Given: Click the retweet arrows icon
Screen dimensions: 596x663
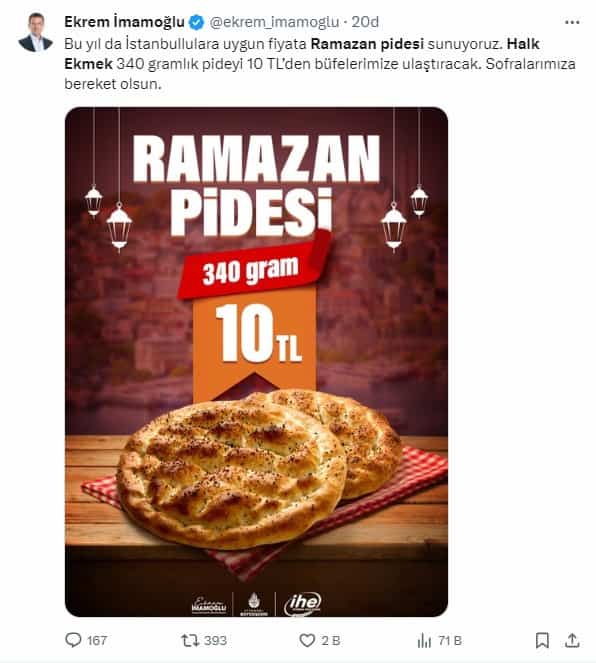Looking at the screenshot, I should click(190, 640).
